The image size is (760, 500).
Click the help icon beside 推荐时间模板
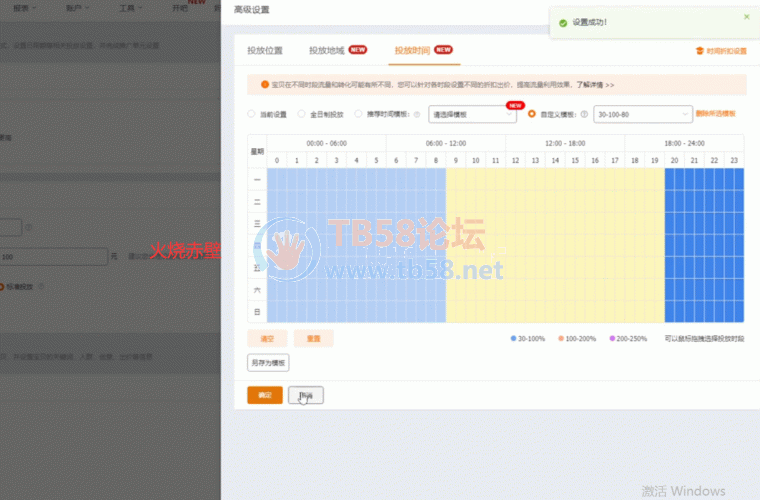[416, 114]
